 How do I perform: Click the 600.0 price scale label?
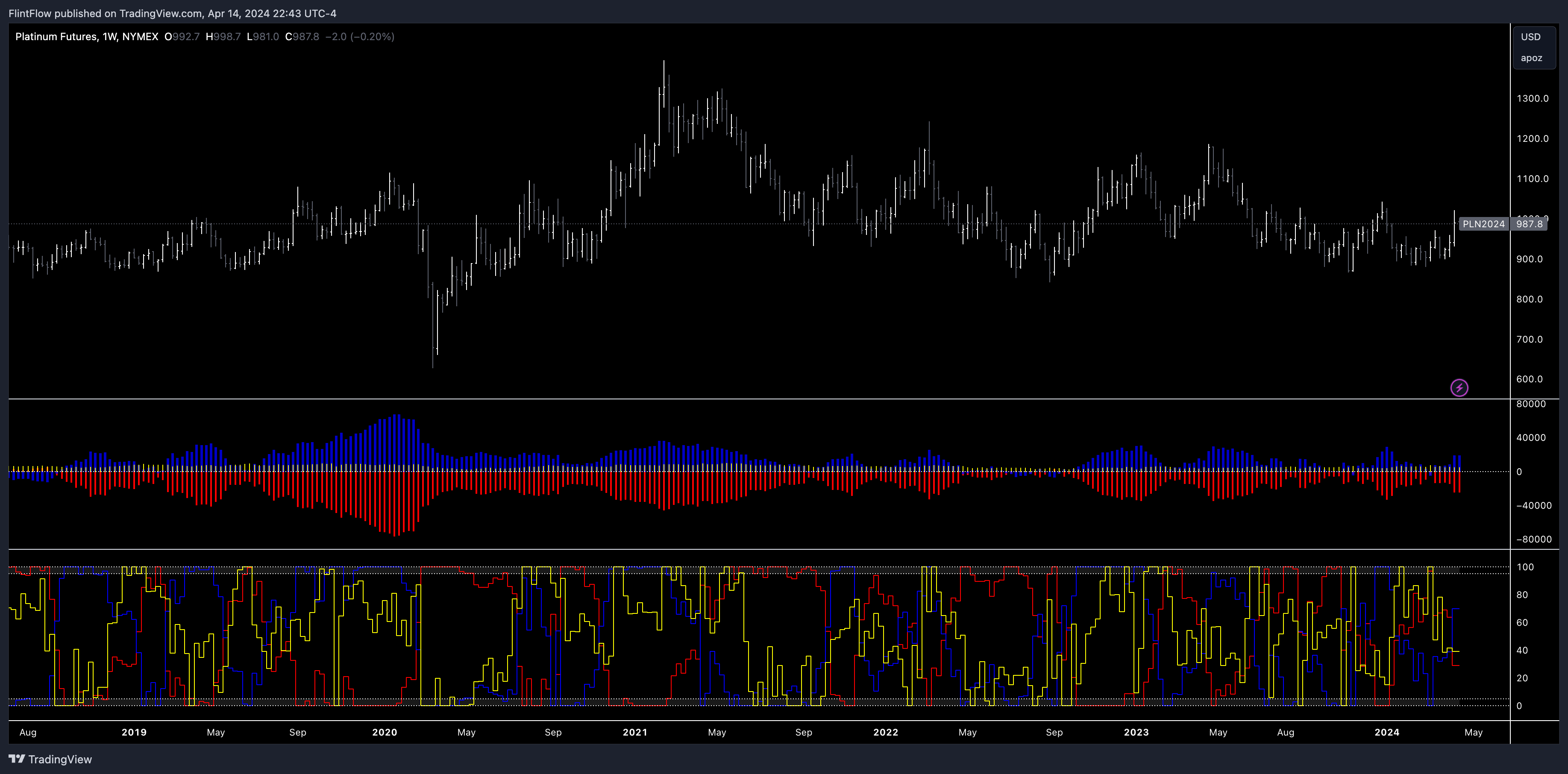(1529, 379)
